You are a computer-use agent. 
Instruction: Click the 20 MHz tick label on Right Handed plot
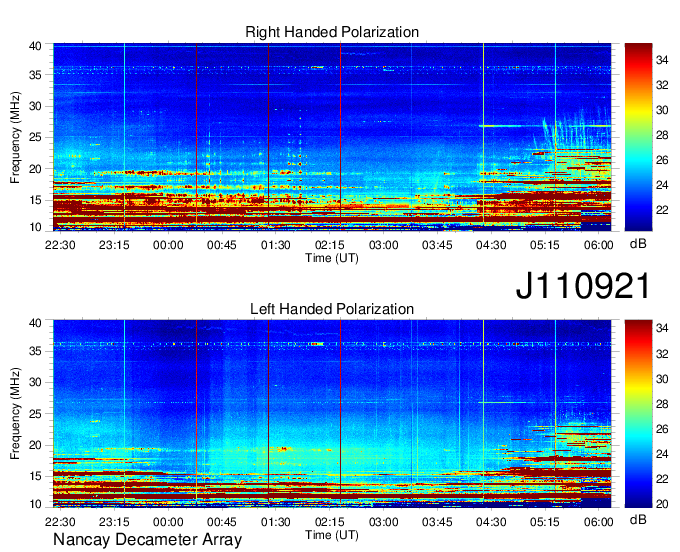[35, 169]
